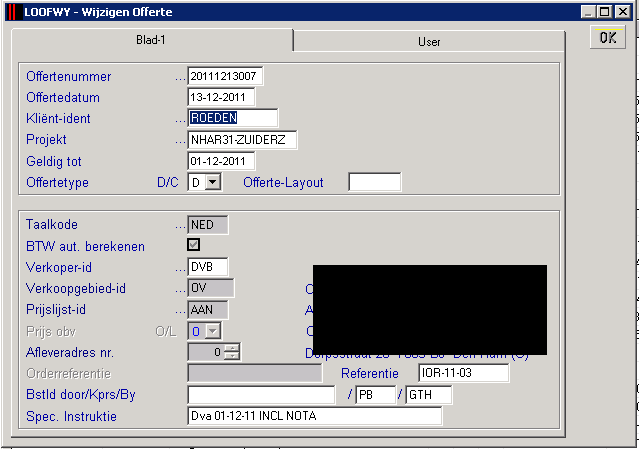Screen dimensions: 639x449
Task: Open the Projekt lookup dots
Action: coord(180,141)
